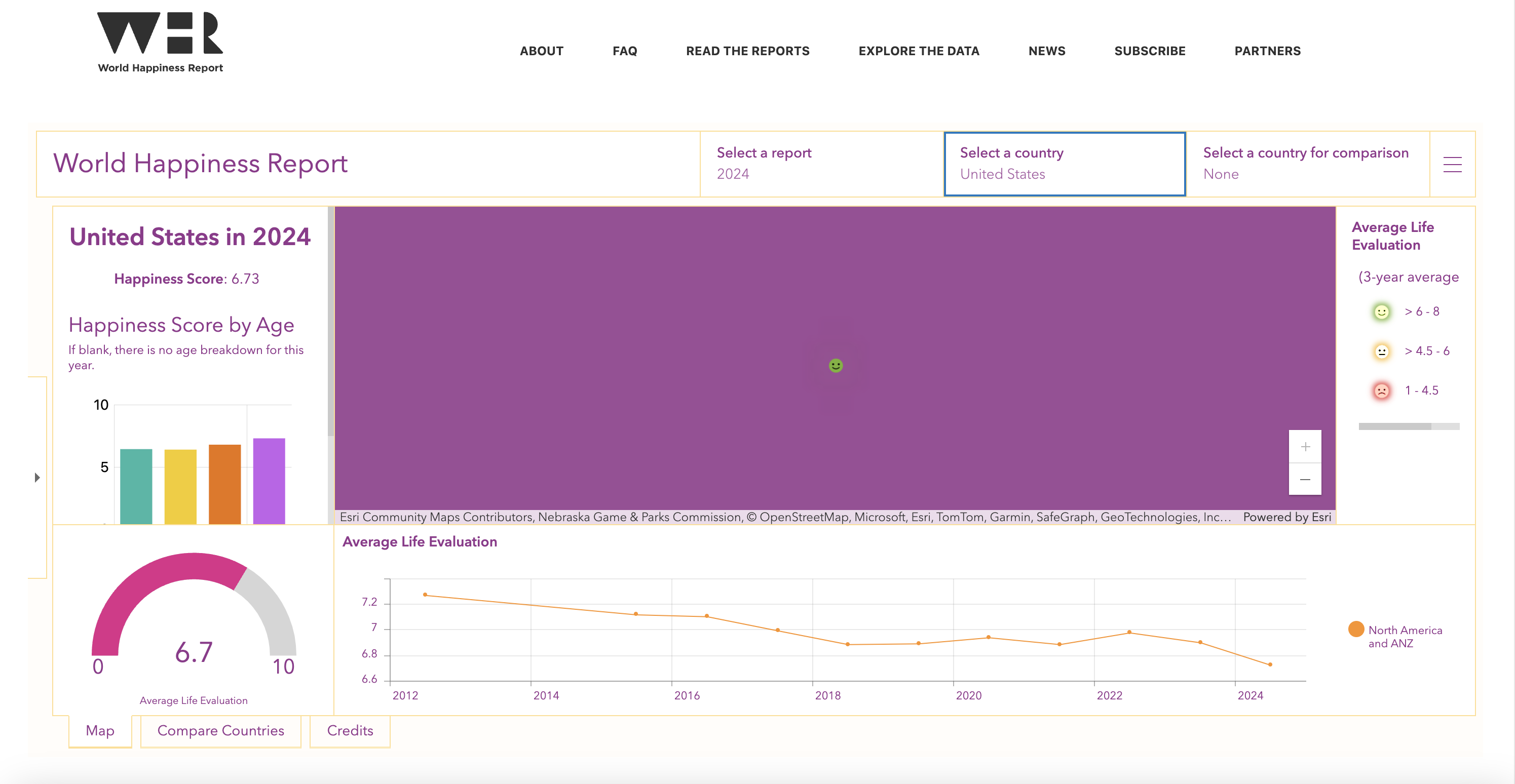Open the country for comparison dropdown
Viewport: 1515px width, 784px height.
pyautogui.click(x=1307, y=164)
